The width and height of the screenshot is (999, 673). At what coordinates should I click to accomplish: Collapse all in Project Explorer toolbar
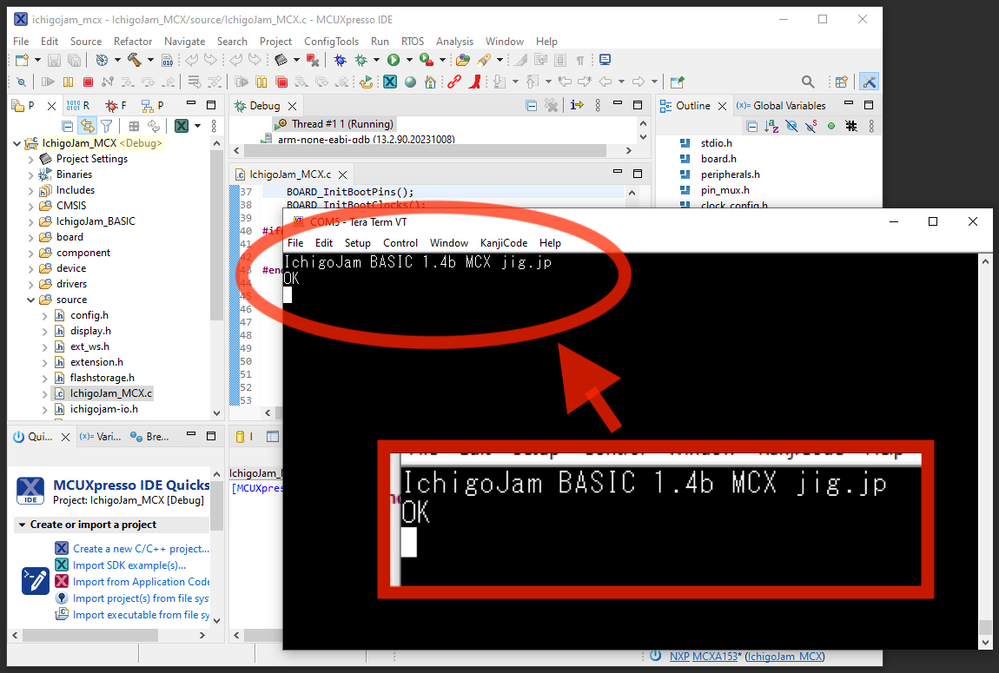pyautogui.click(x=67, y=126)
